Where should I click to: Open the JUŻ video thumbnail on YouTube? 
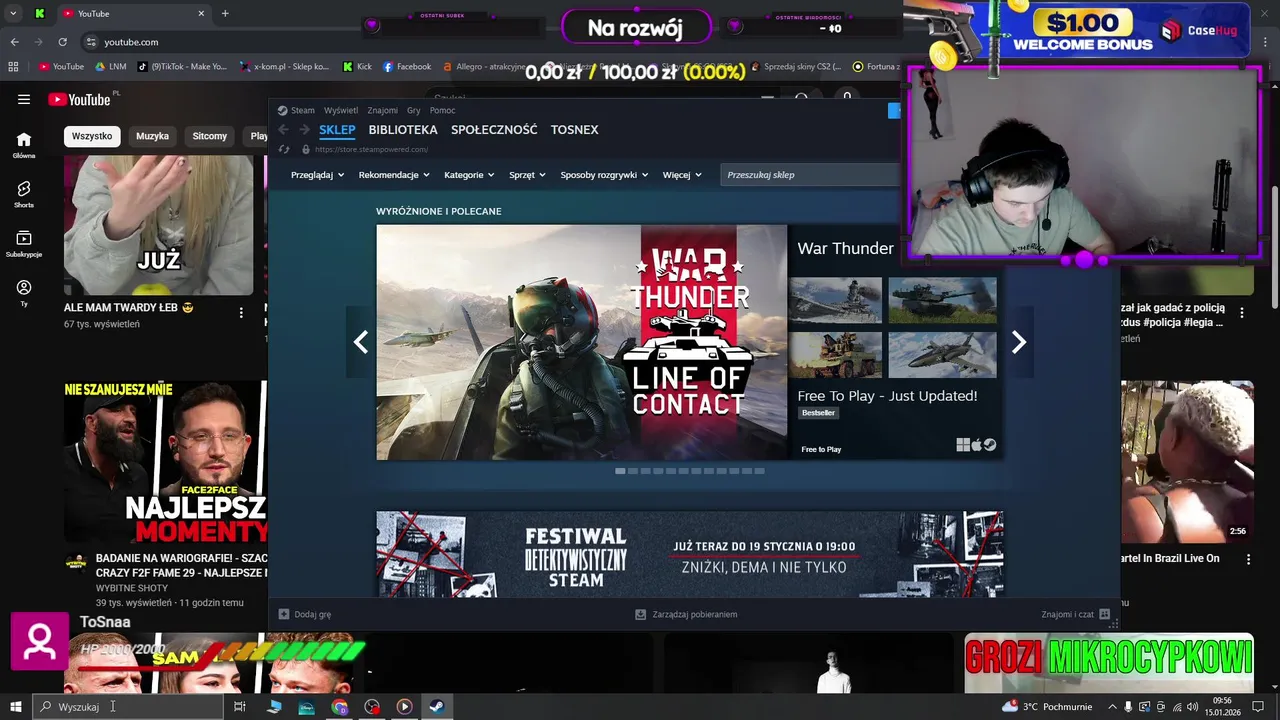(x=159, y=225)
